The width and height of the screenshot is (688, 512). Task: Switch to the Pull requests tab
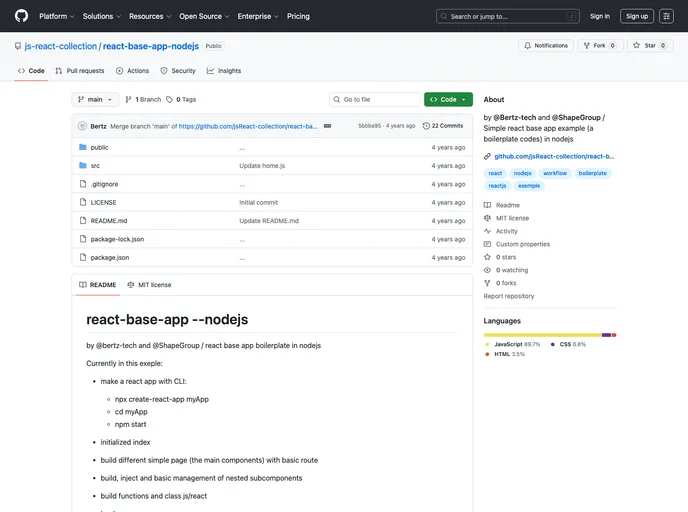[79, 71]
